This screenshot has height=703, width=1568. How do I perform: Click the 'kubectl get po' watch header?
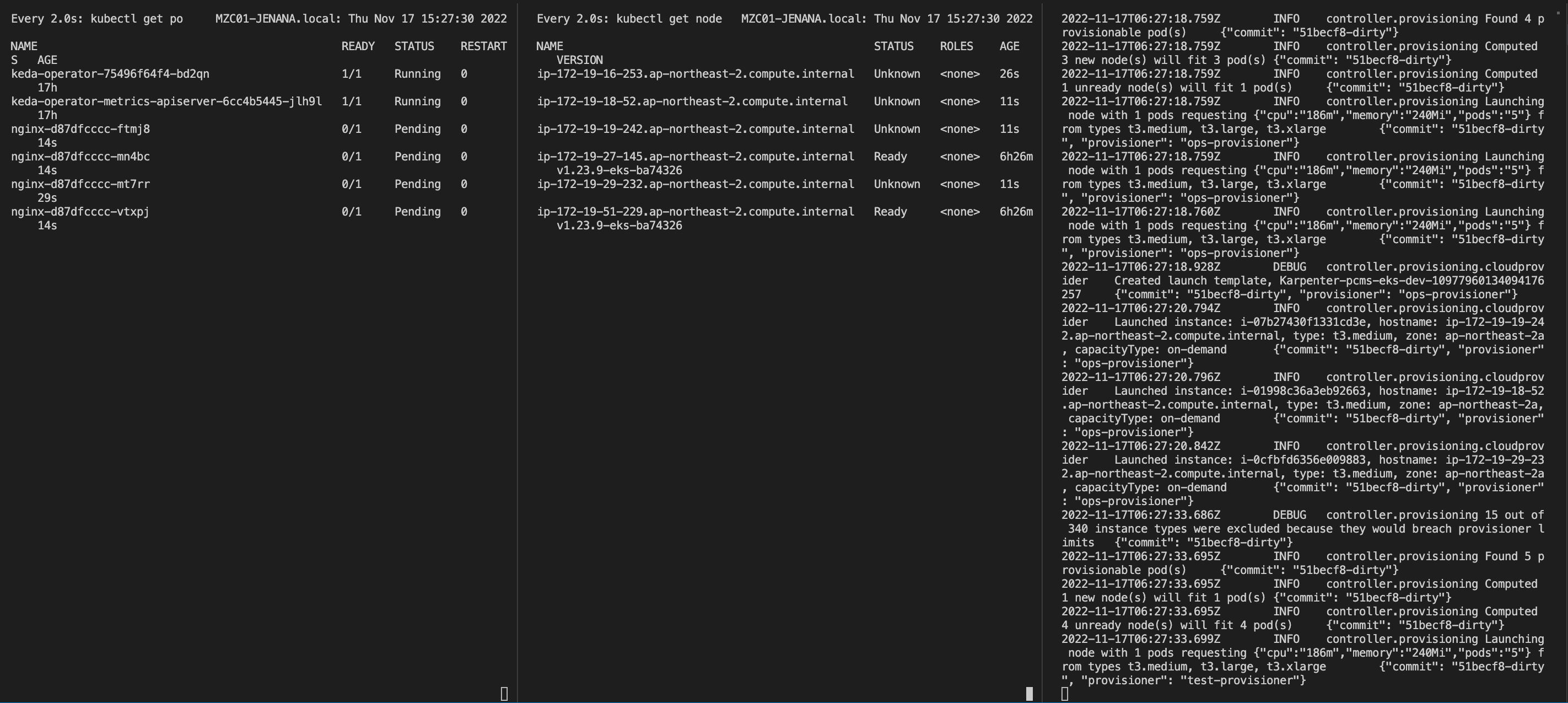(x=136, y=19)
